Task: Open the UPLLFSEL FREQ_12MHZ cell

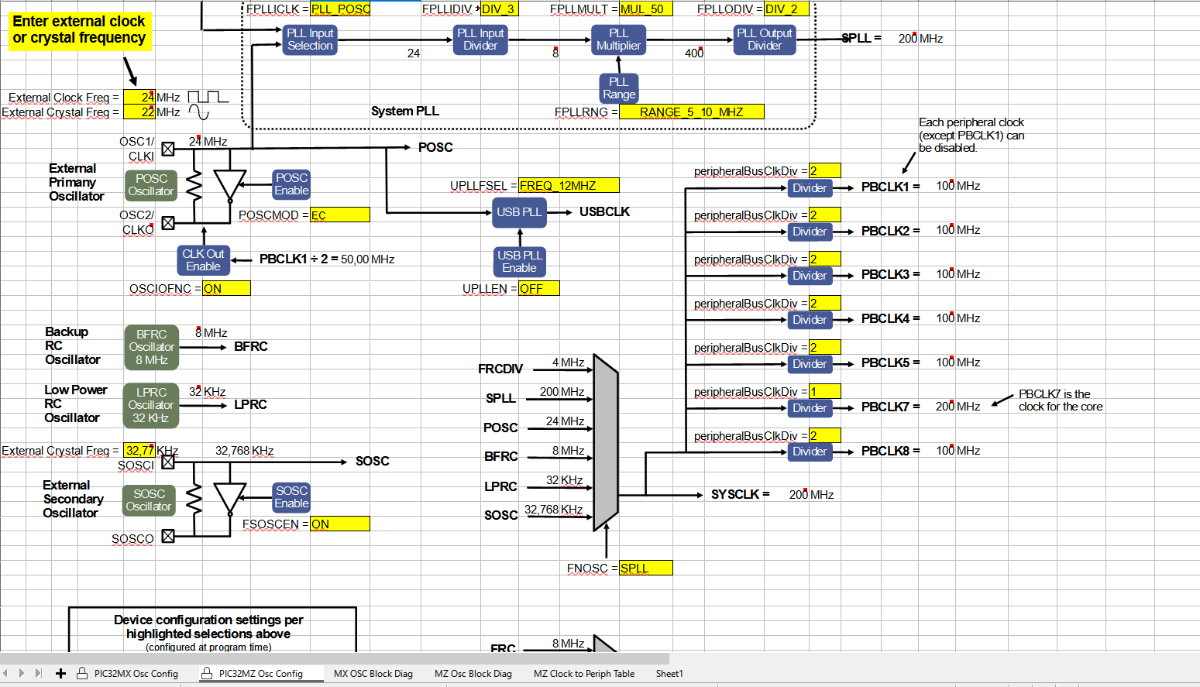Action: point(569,185)
